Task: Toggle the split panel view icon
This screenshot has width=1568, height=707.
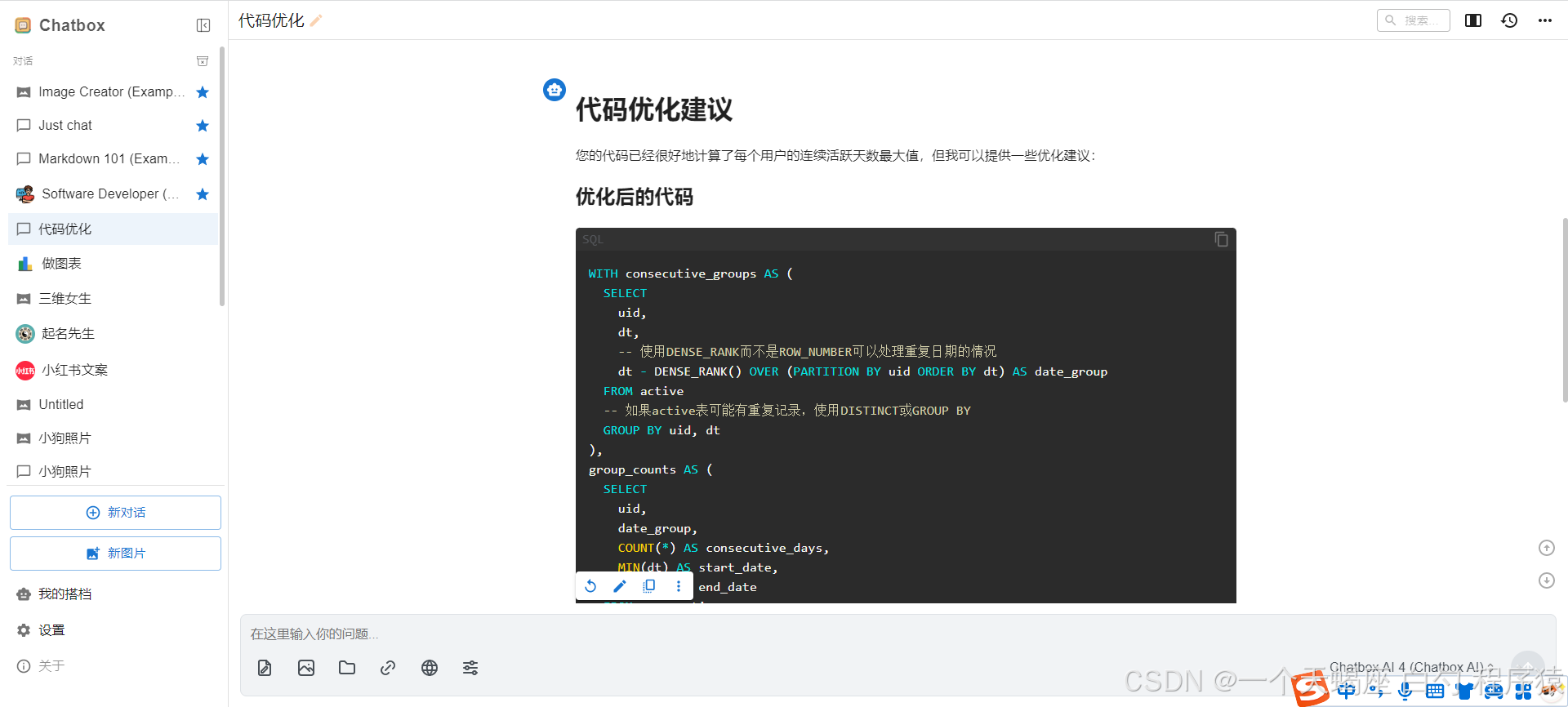Action: 1473,20
